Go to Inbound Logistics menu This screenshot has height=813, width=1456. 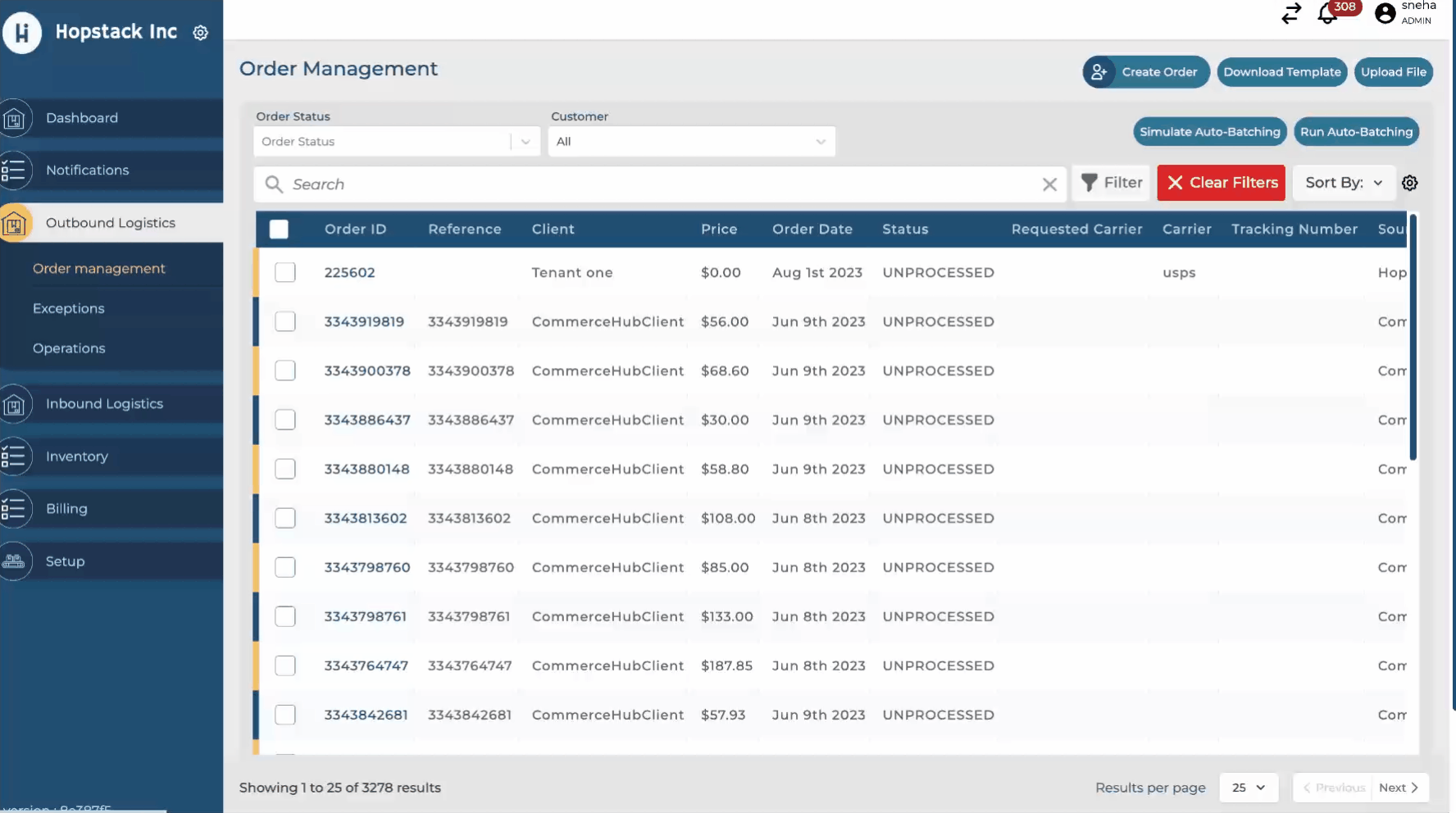(x=104, y=404)
